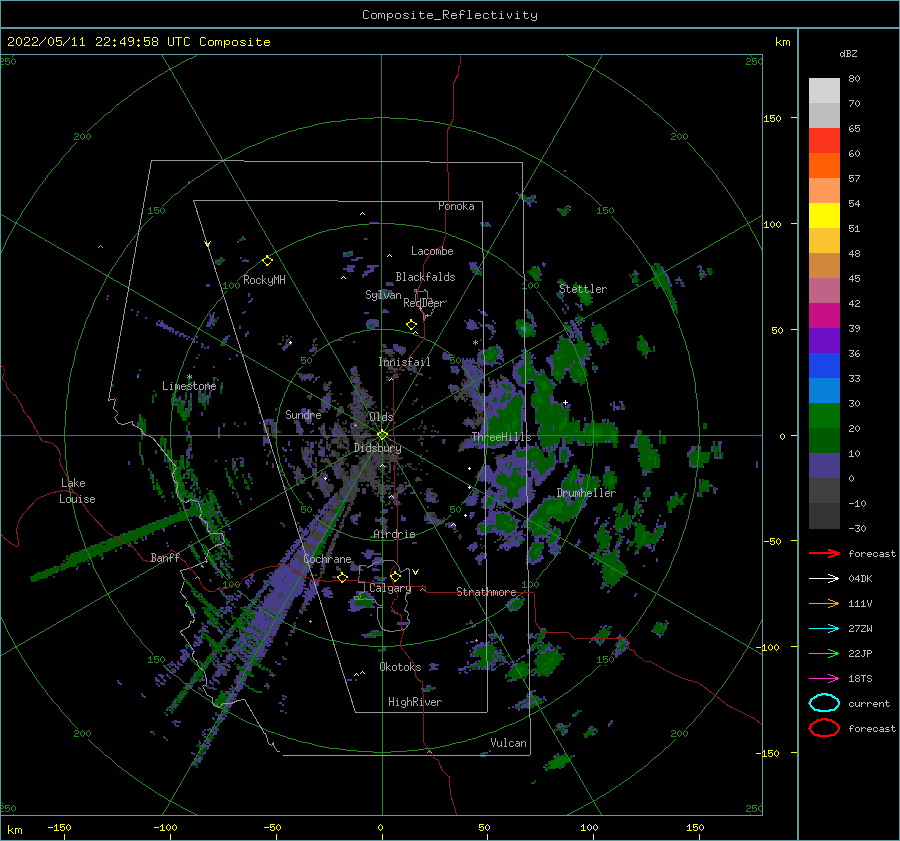Click the 04DK legend label
Image resolution: width=900 pixels, height=841 pixels.
pyautogui.click(x=860, y=579)
